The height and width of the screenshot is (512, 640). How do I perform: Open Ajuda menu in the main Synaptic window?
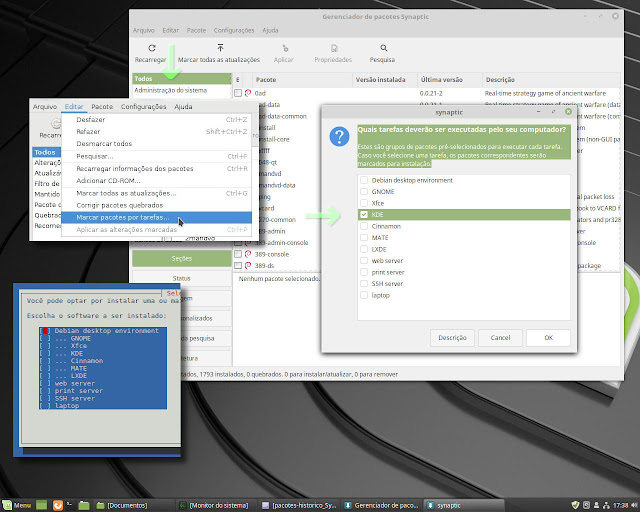(270, 30)
